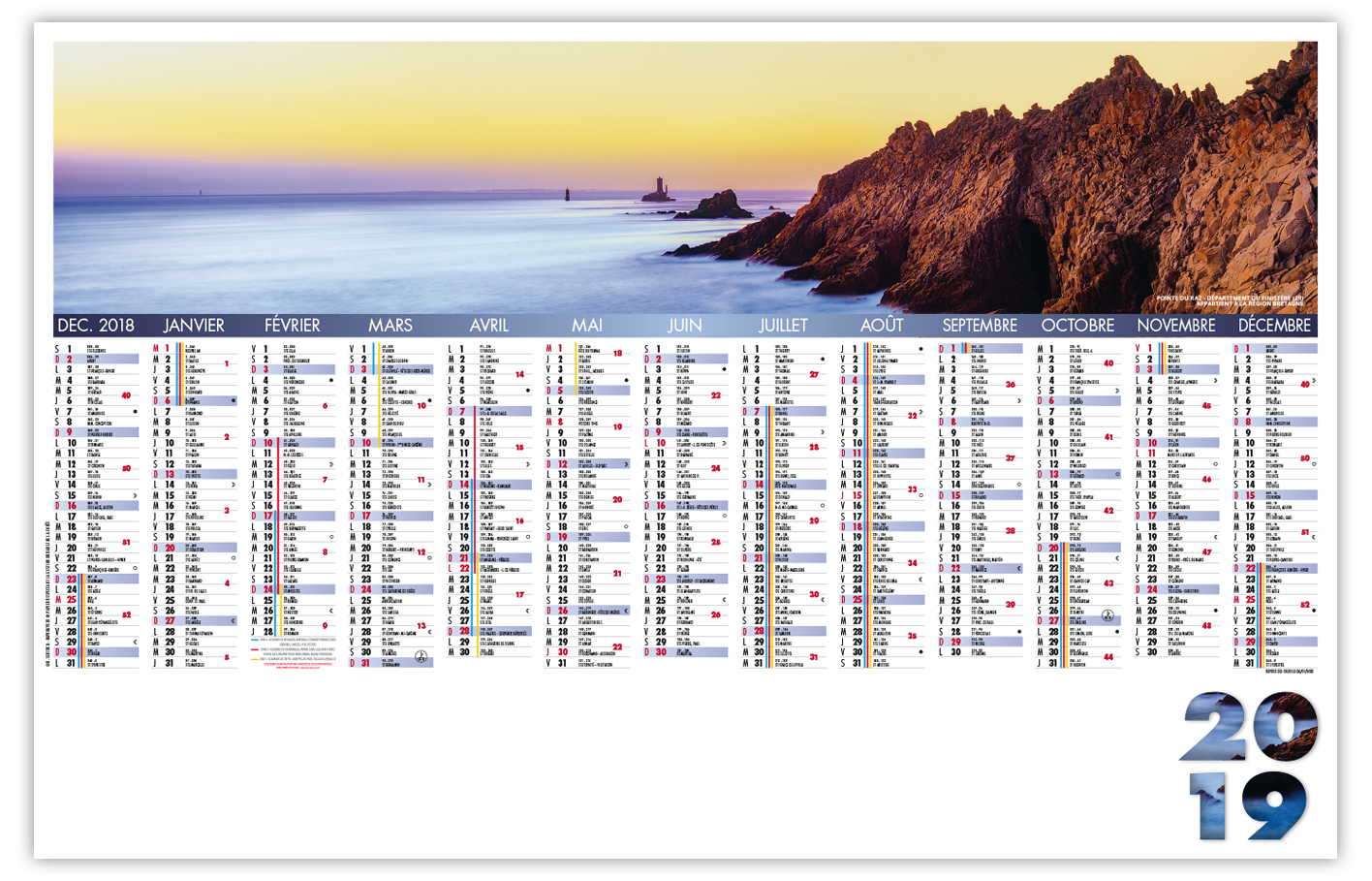Screen dimensions: 1372x881
Task: Click the JUILLET month header
Action: (x=783, y=326)
